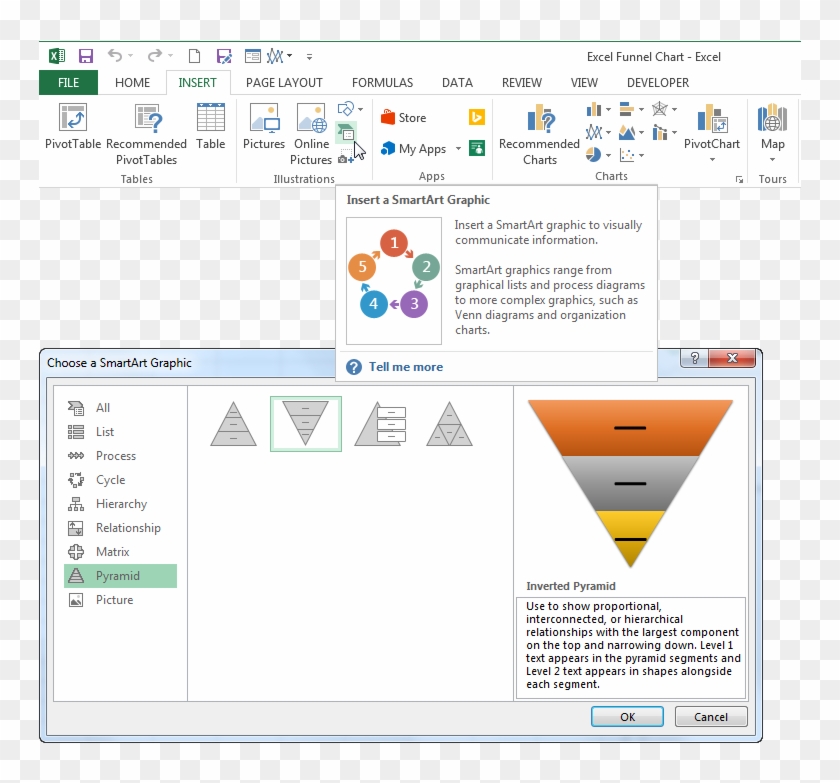
Task: Insert a pie chart
Action: click(x=594, y=155)
